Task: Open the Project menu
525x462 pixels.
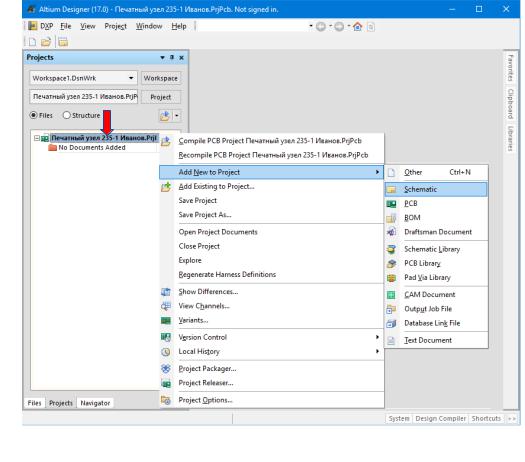Action: coord(116,26)
